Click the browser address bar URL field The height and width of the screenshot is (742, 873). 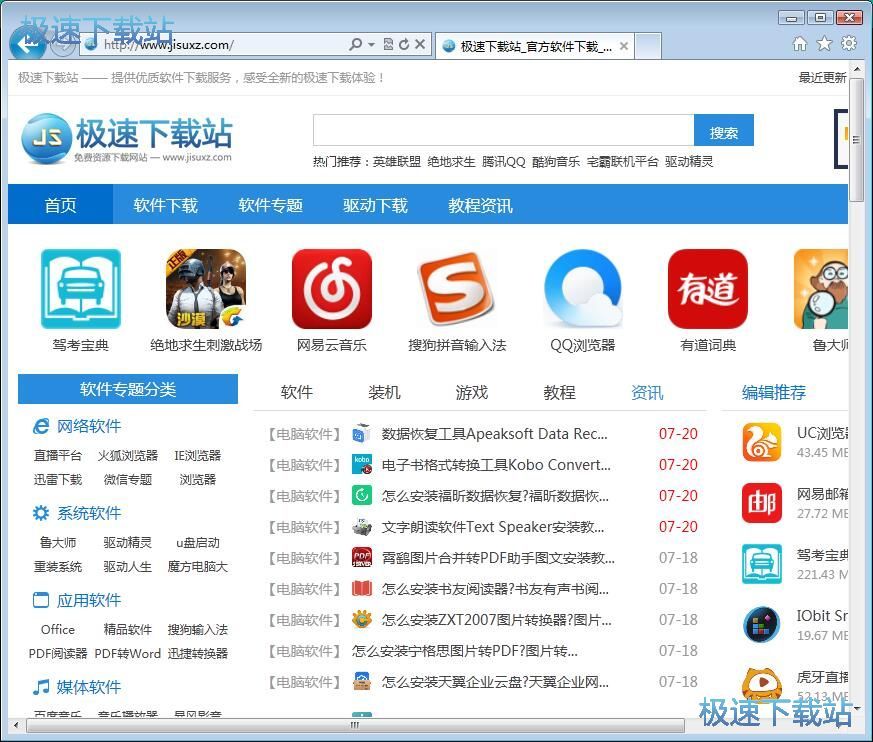[x=223, y=45]
